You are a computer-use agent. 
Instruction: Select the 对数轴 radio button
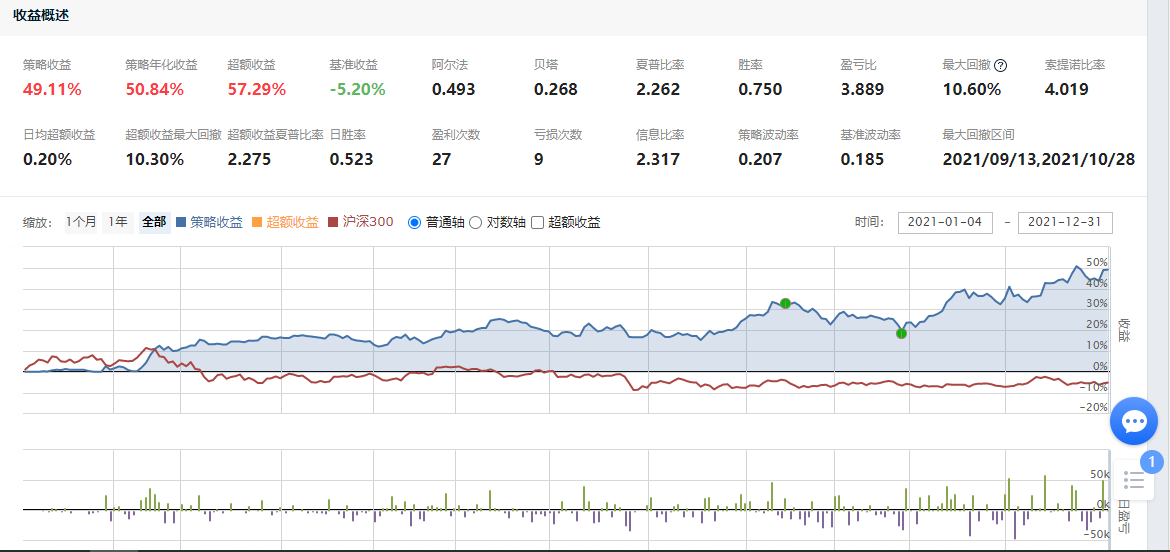(x=475, y=222)
